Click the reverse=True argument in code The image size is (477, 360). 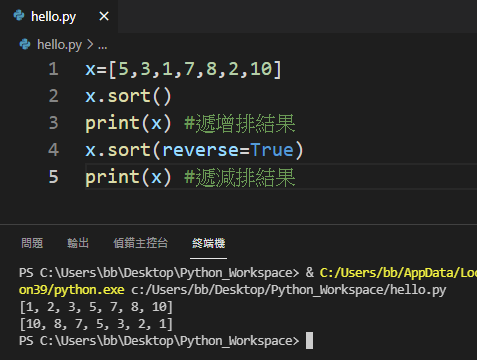click(x=228, y=150)
